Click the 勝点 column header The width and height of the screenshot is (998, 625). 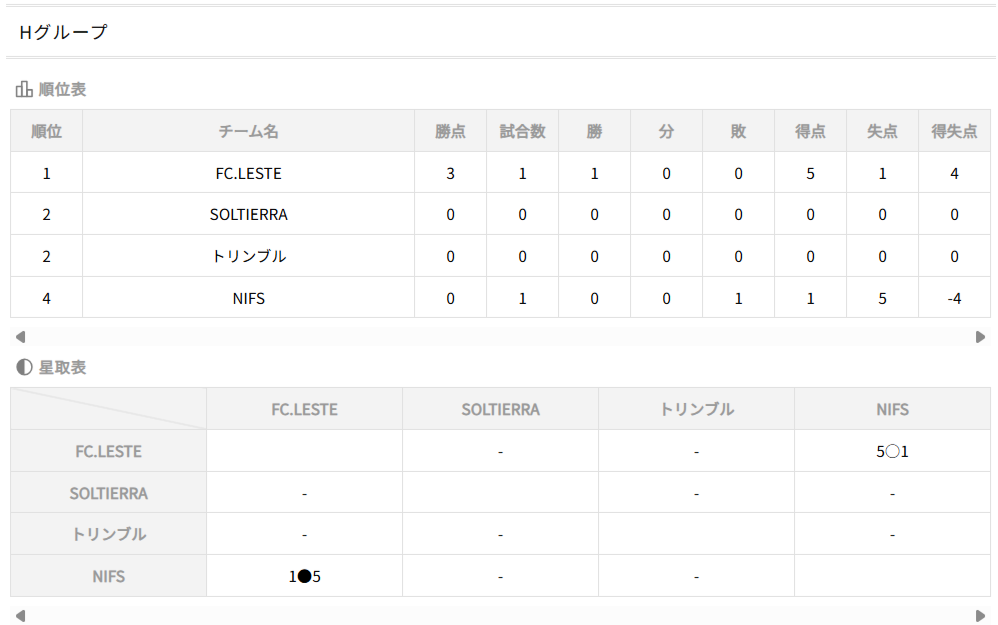(450, 132)
